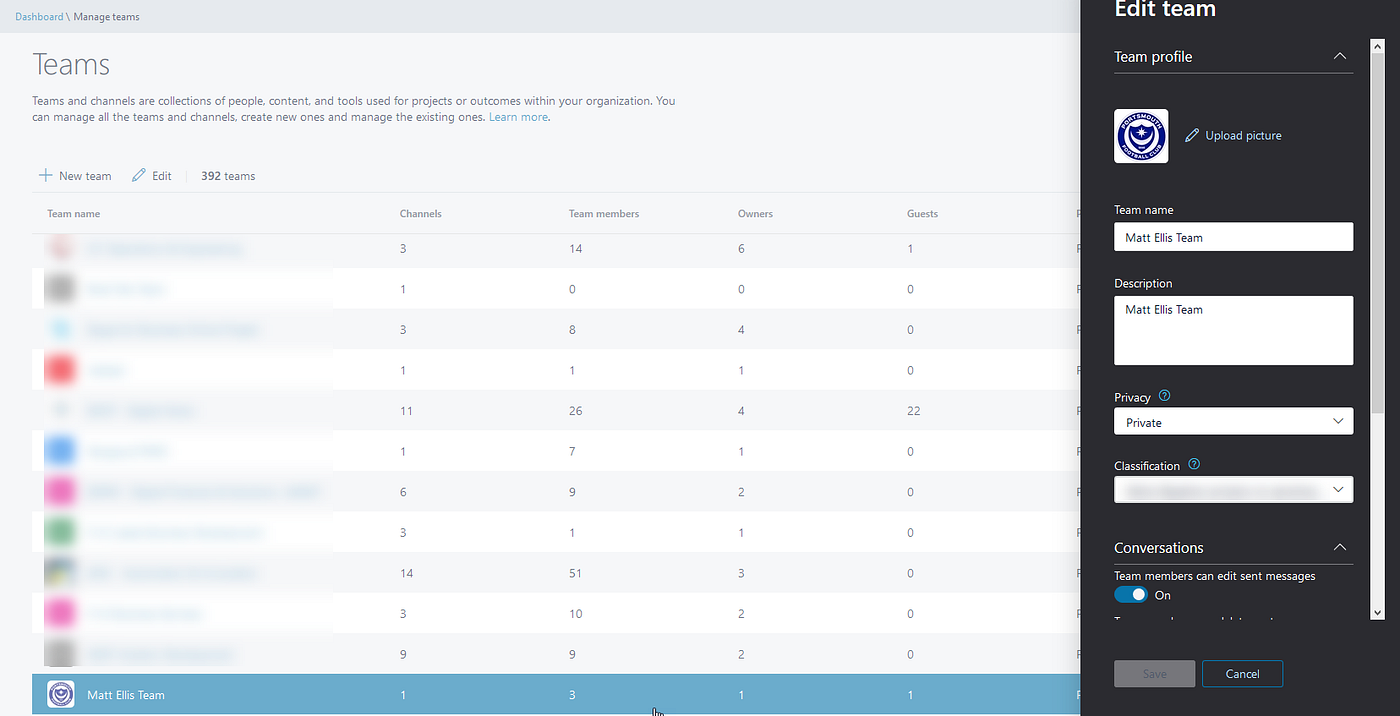Click the channels cell showing 11

pyautogui.click(x=406, y=411)
